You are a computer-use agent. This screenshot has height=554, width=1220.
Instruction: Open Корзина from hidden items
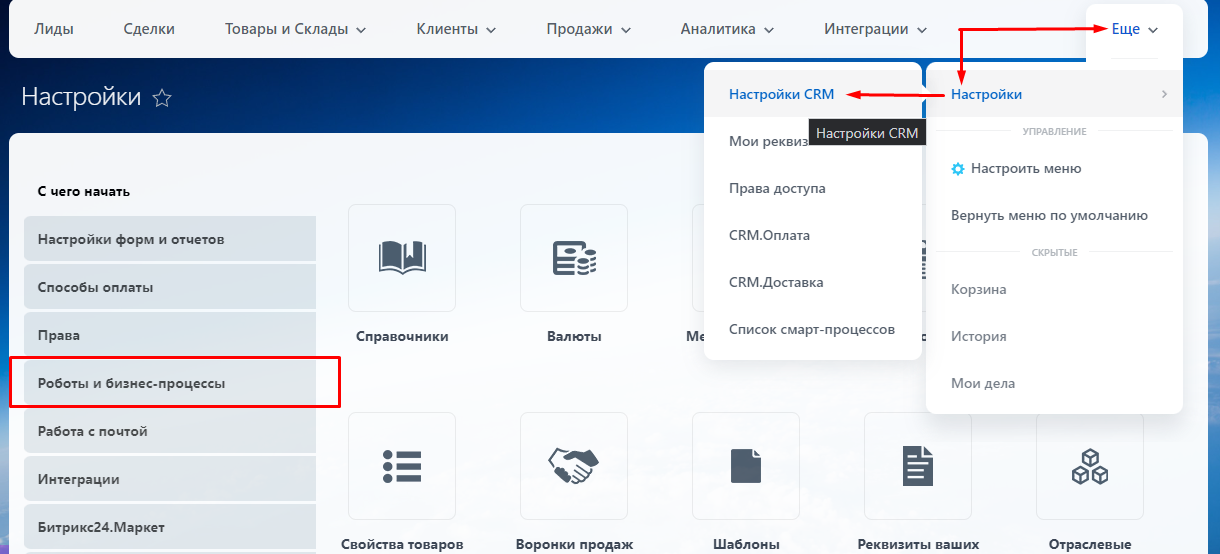click(978, 289)
